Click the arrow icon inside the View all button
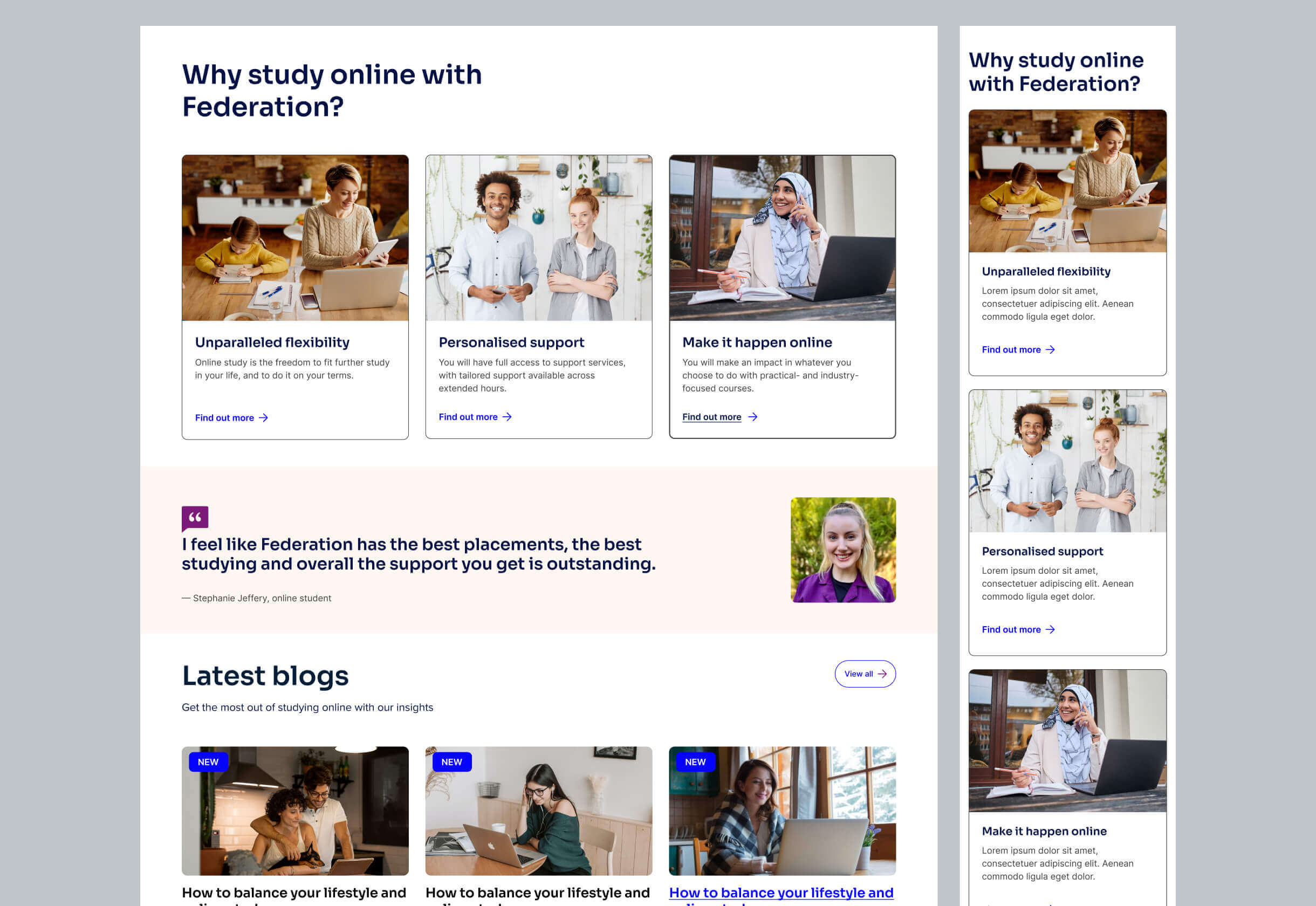 point(882,674)
